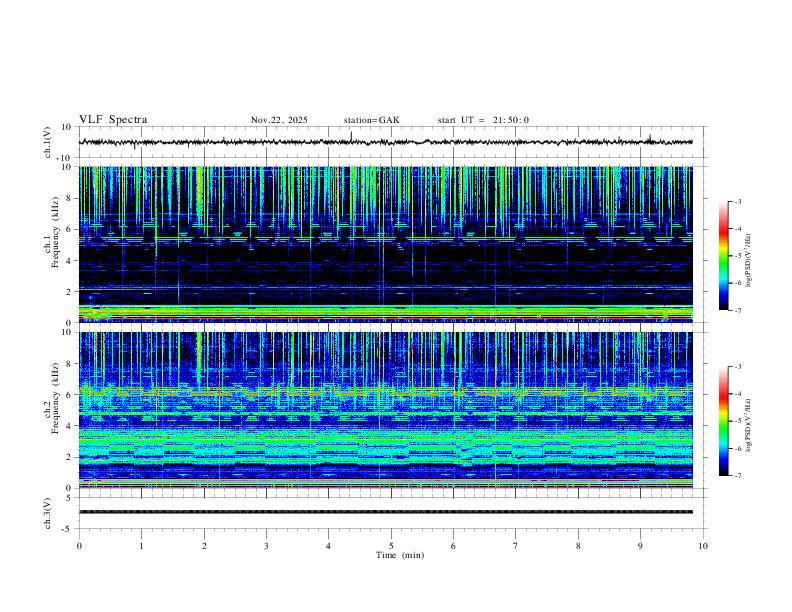This screenshot has width=792, height=612.
Task: Click the '-7' label on ch.2 colorbar
Action: (x=737, y=475)
